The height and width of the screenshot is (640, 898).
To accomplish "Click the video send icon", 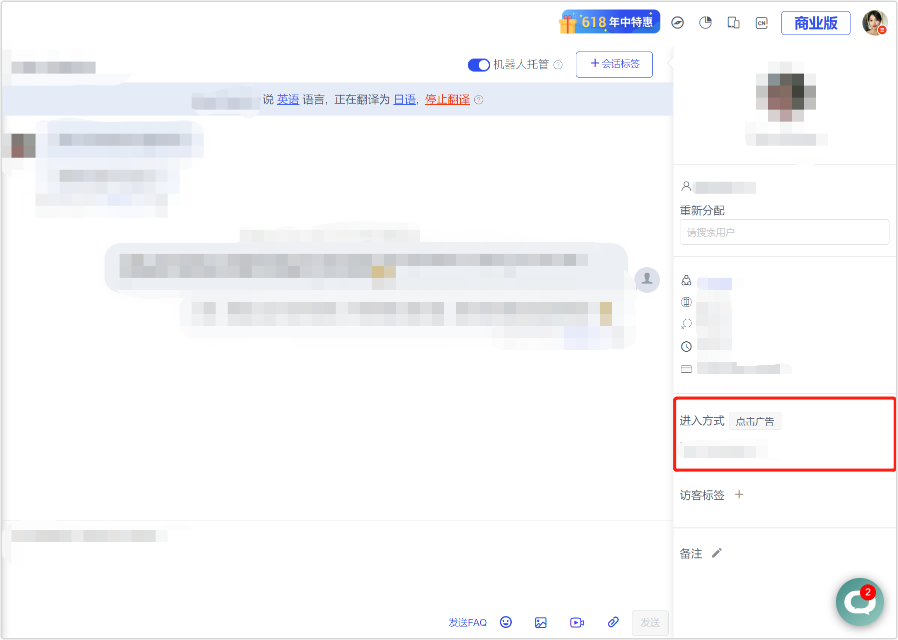I will pyautogui.click(x=577, y=622).
